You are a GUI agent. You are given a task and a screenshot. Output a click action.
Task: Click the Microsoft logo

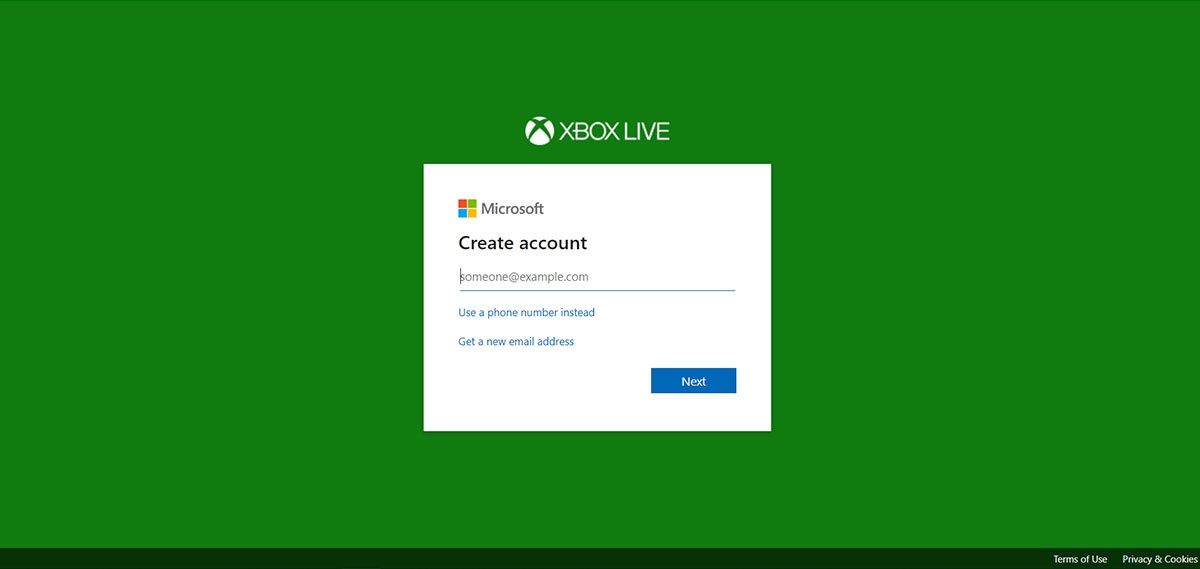[501, 208]
